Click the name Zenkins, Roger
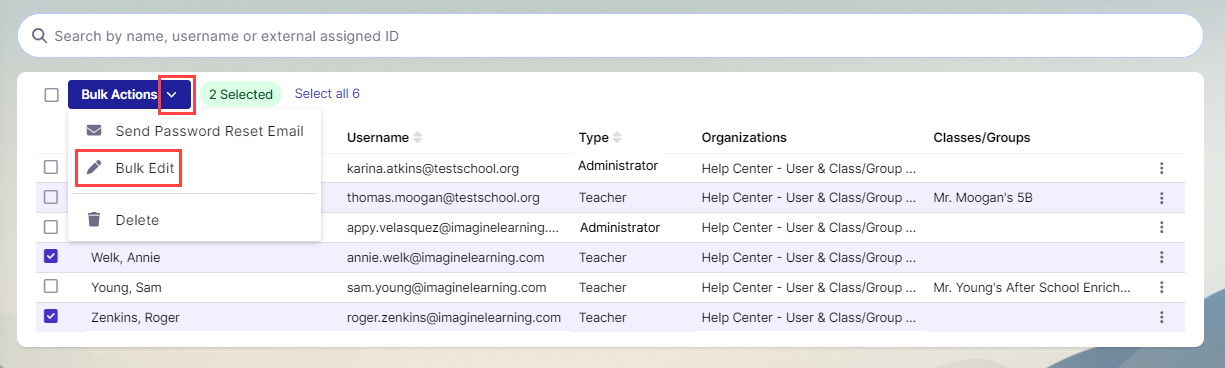This screenshot has height=368, width=1225. (x=136, y=317)
